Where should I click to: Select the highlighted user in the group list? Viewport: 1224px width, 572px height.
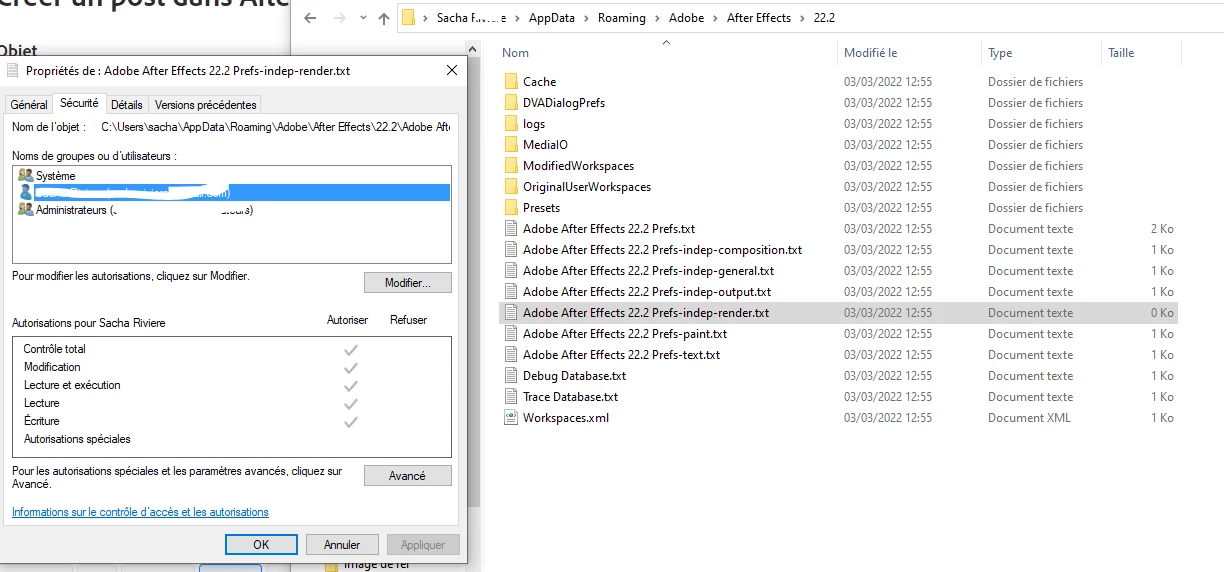pyautogui.click(x=232, y=192)
